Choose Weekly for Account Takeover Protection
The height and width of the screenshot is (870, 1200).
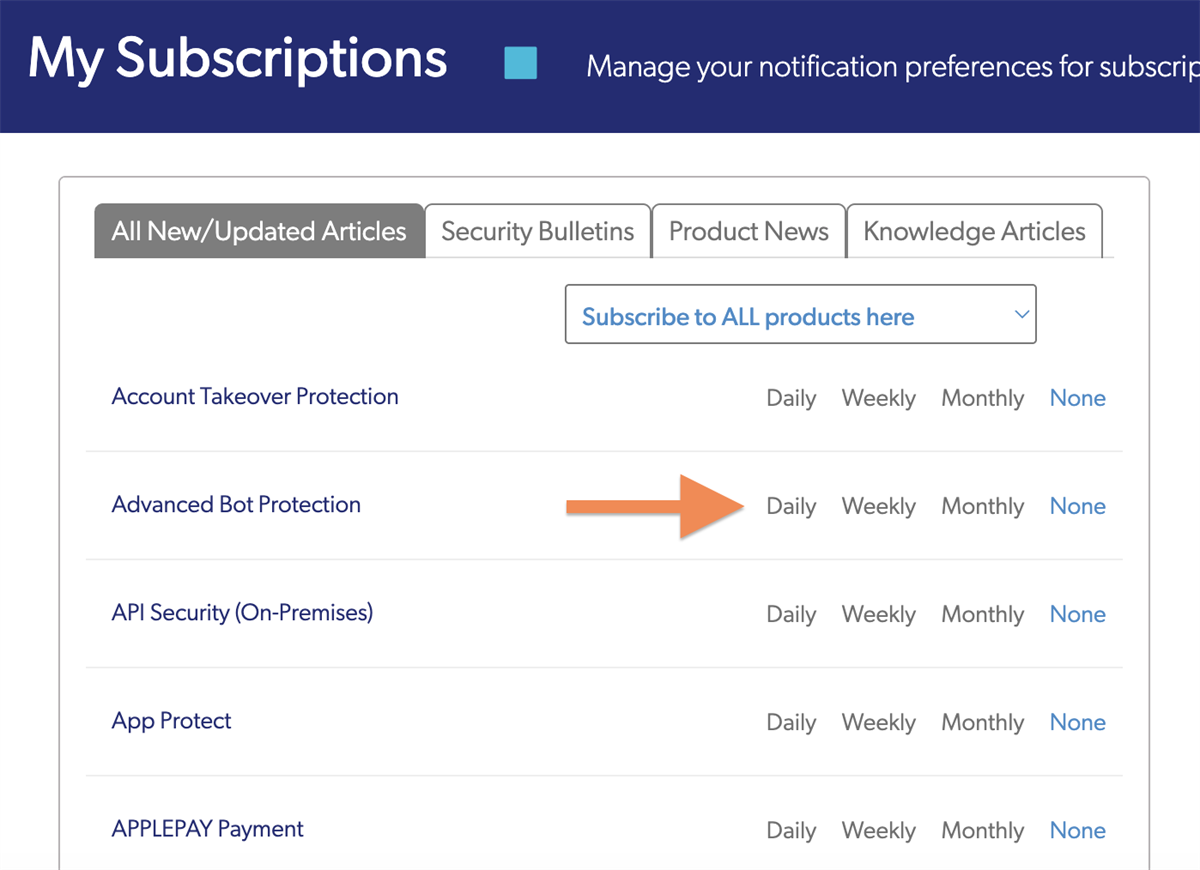[878, 398]
